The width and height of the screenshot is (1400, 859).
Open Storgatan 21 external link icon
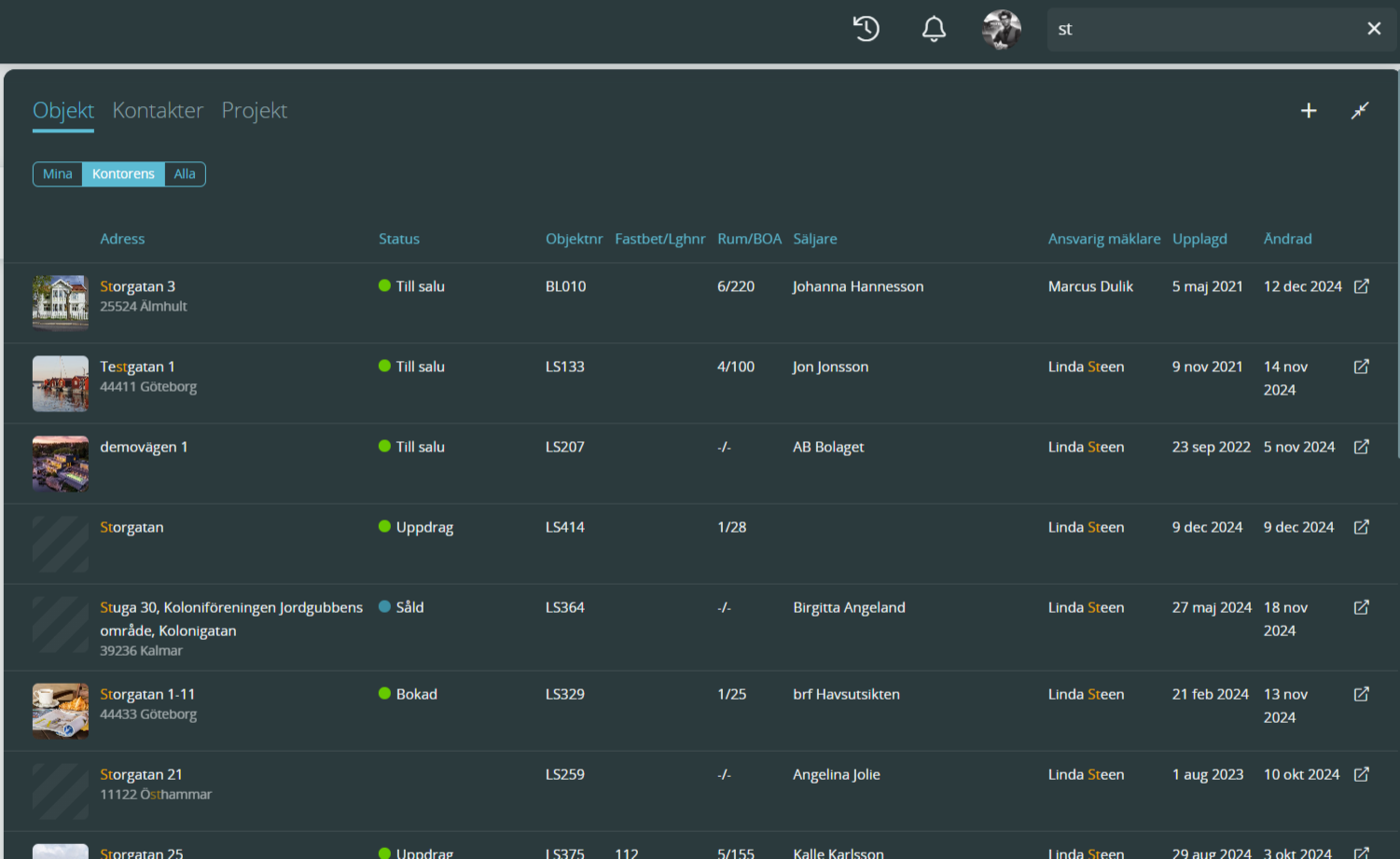point(1362,774)
